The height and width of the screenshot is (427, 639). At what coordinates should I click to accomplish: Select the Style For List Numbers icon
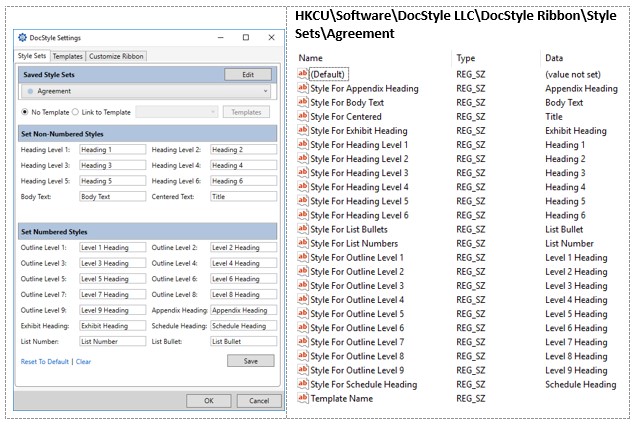(302, 243)
